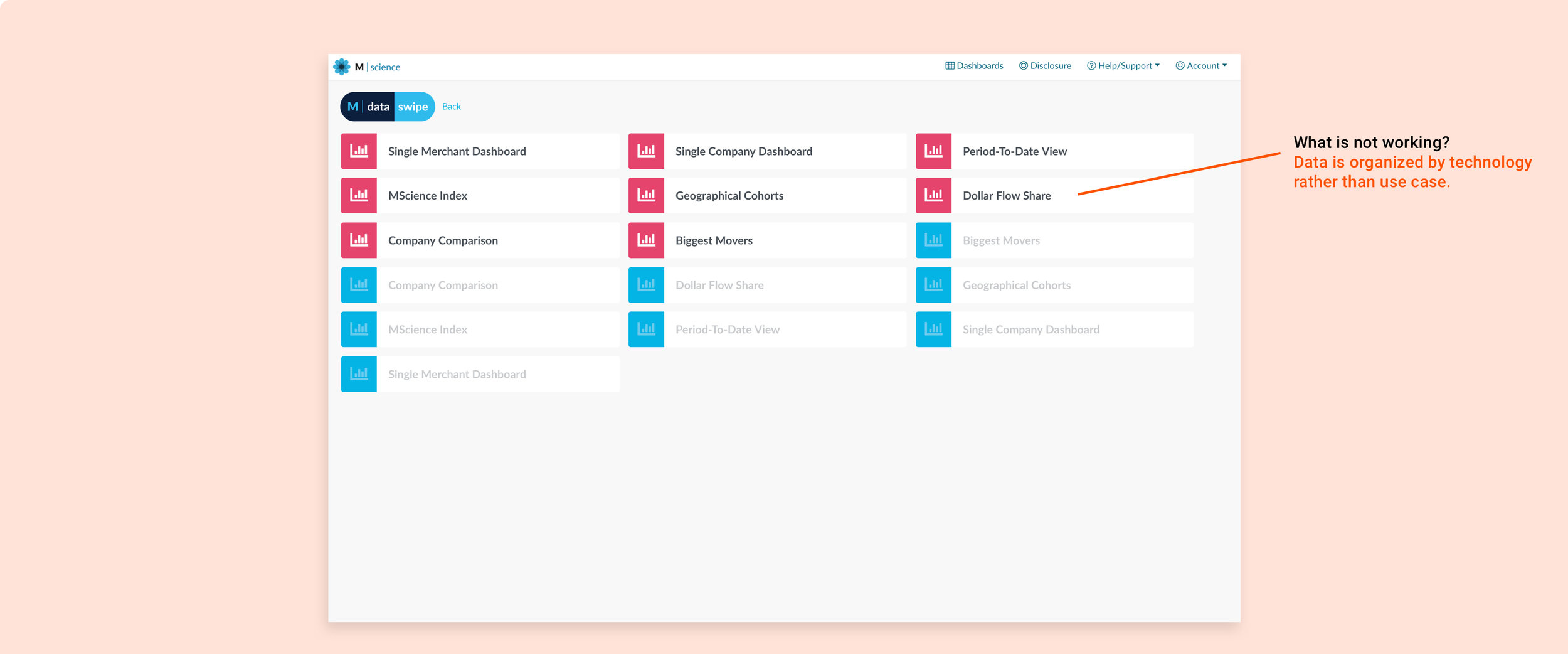Click the blue chart icon for faded Dollar Flow Share
1568x654 pixels.
pyautogui.click(x=646, y=285)
